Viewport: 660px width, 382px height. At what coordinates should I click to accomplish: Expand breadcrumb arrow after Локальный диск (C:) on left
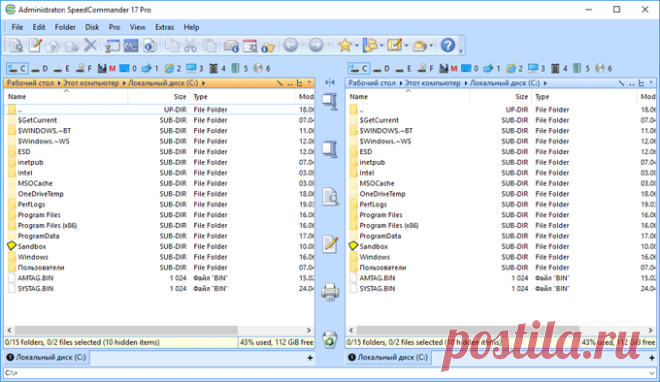pyautogui.click(x=203, y=83)
